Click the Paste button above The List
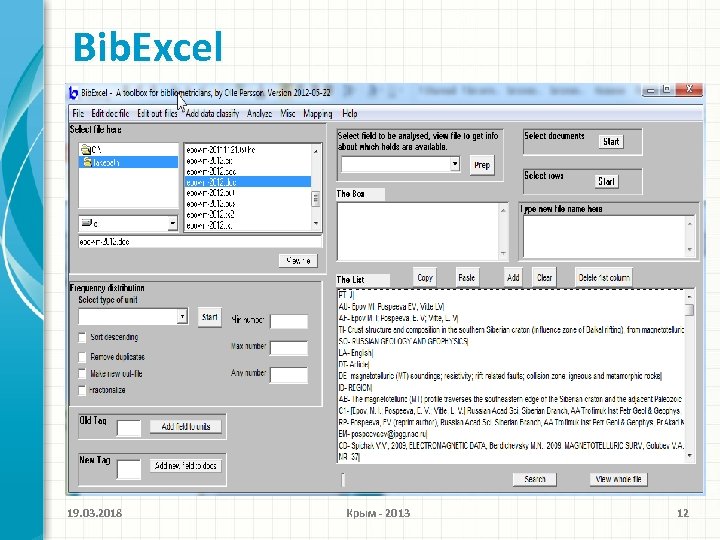The image size is (720, 540). tap(467, 277)
